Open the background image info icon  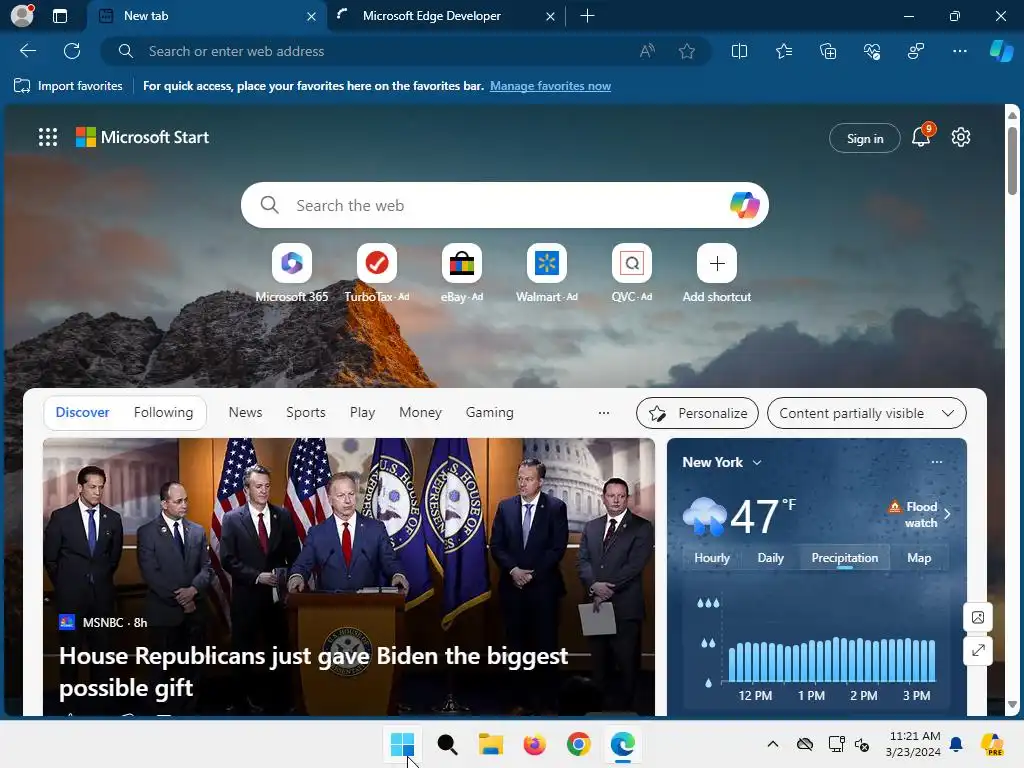coord(978,617)
